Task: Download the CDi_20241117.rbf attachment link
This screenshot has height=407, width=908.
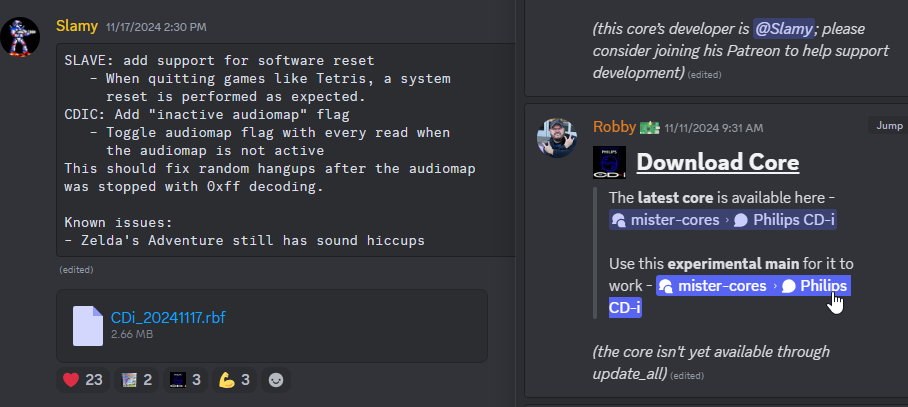Action: pos(168,317)
